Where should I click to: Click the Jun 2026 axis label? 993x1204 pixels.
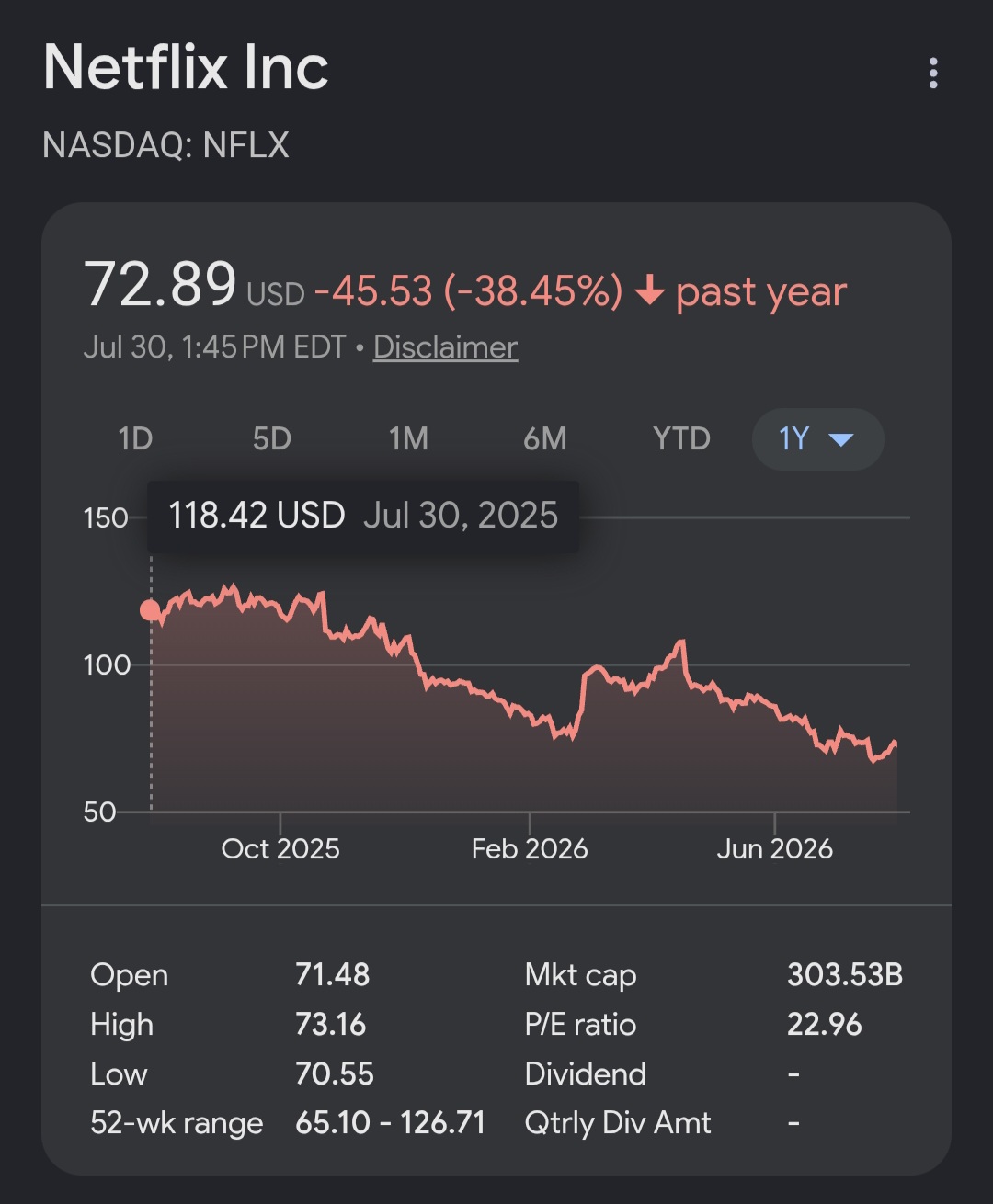(x=775, y=848)
